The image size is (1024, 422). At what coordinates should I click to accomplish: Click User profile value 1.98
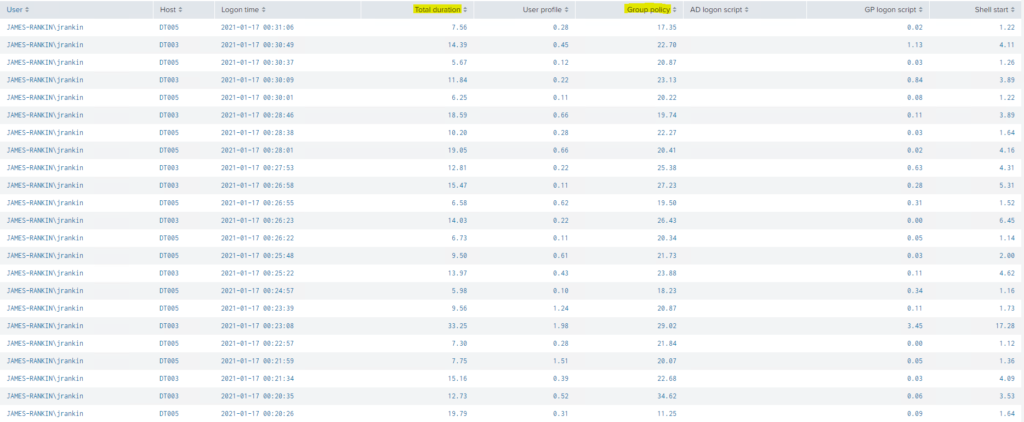click(561, 325)
